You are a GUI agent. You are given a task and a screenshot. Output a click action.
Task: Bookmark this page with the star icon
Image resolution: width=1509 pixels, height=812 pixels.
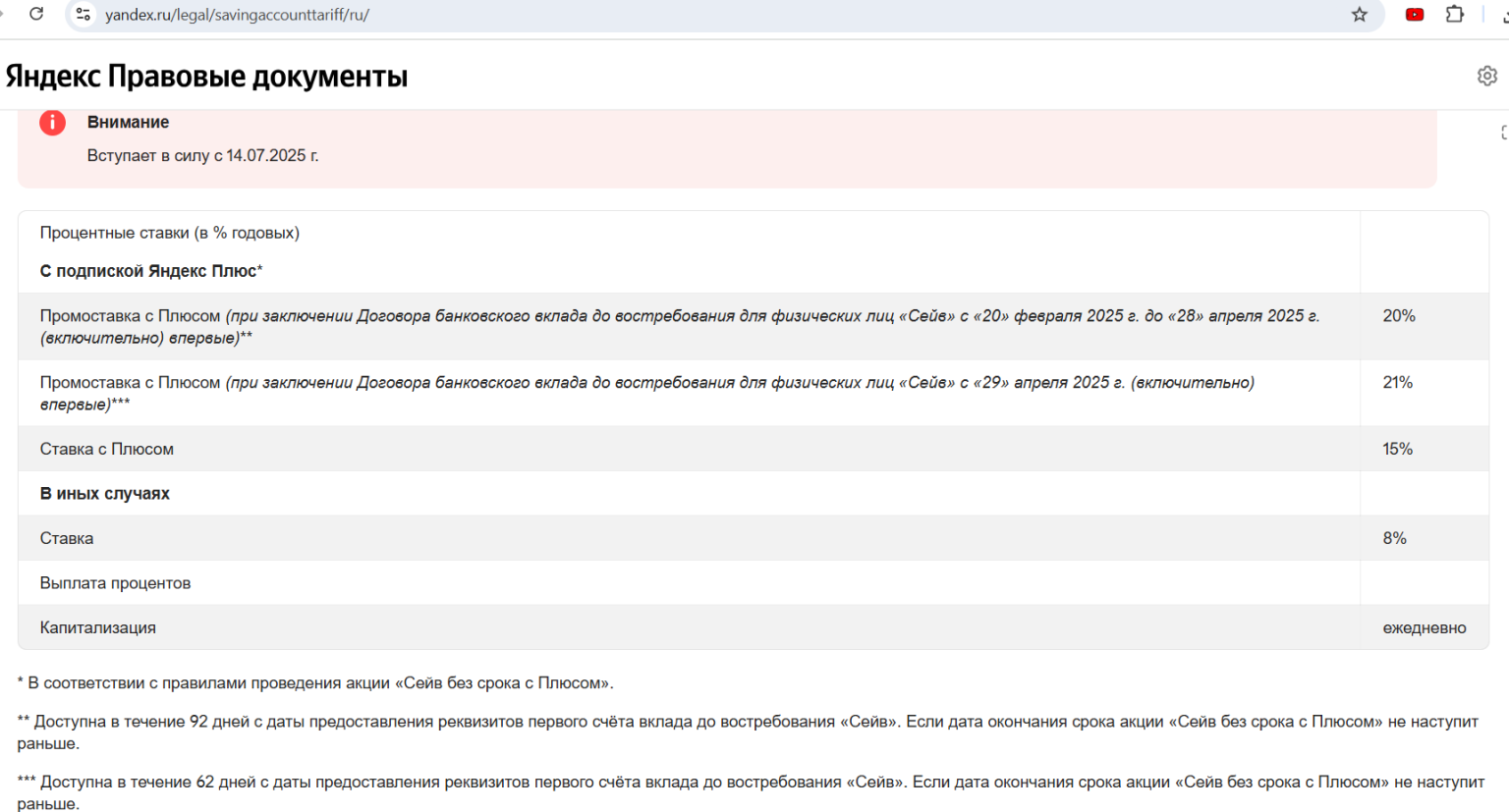1359,15
